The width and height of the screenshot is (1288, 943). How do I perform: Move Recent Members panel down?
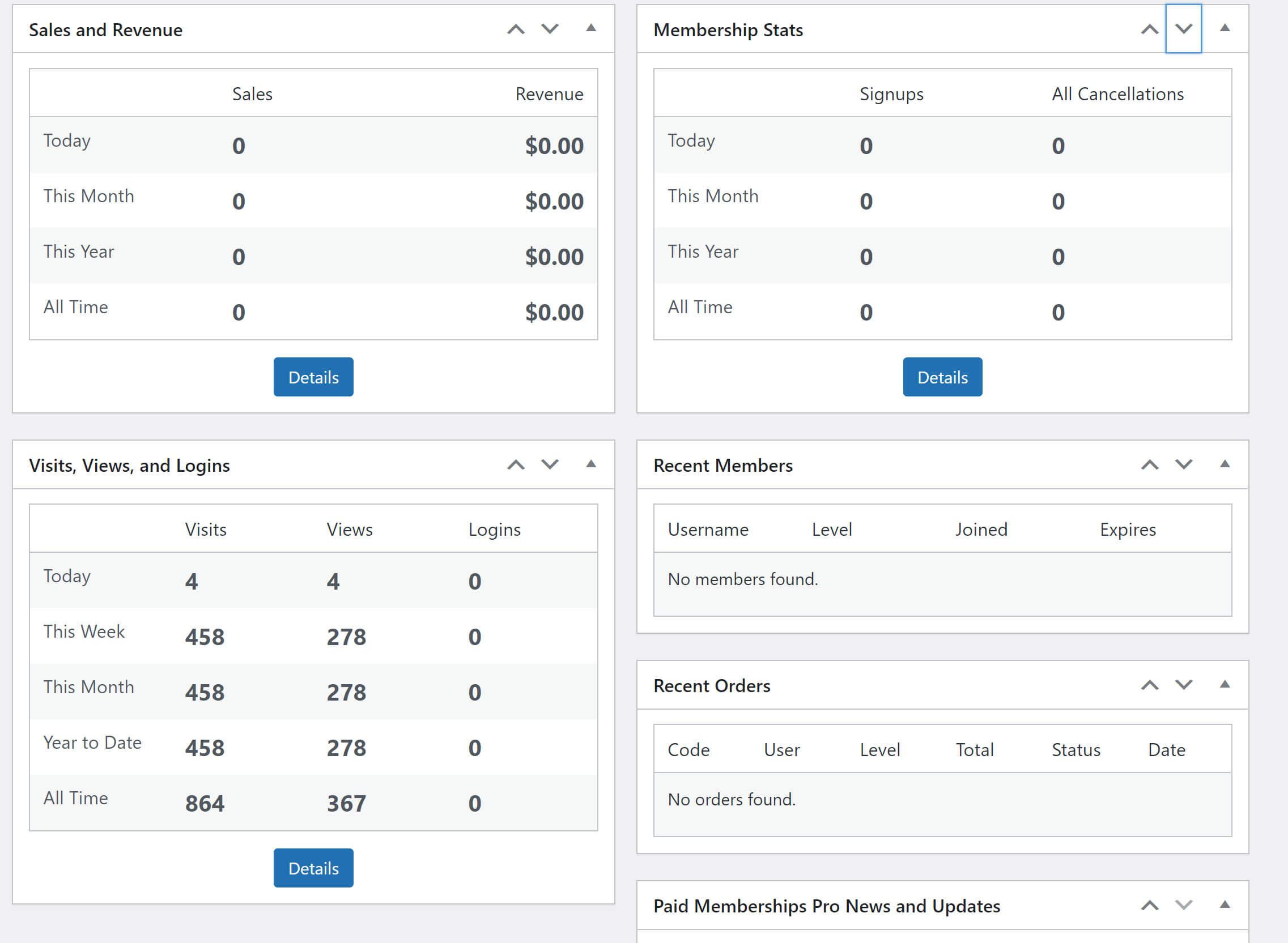1184,464
